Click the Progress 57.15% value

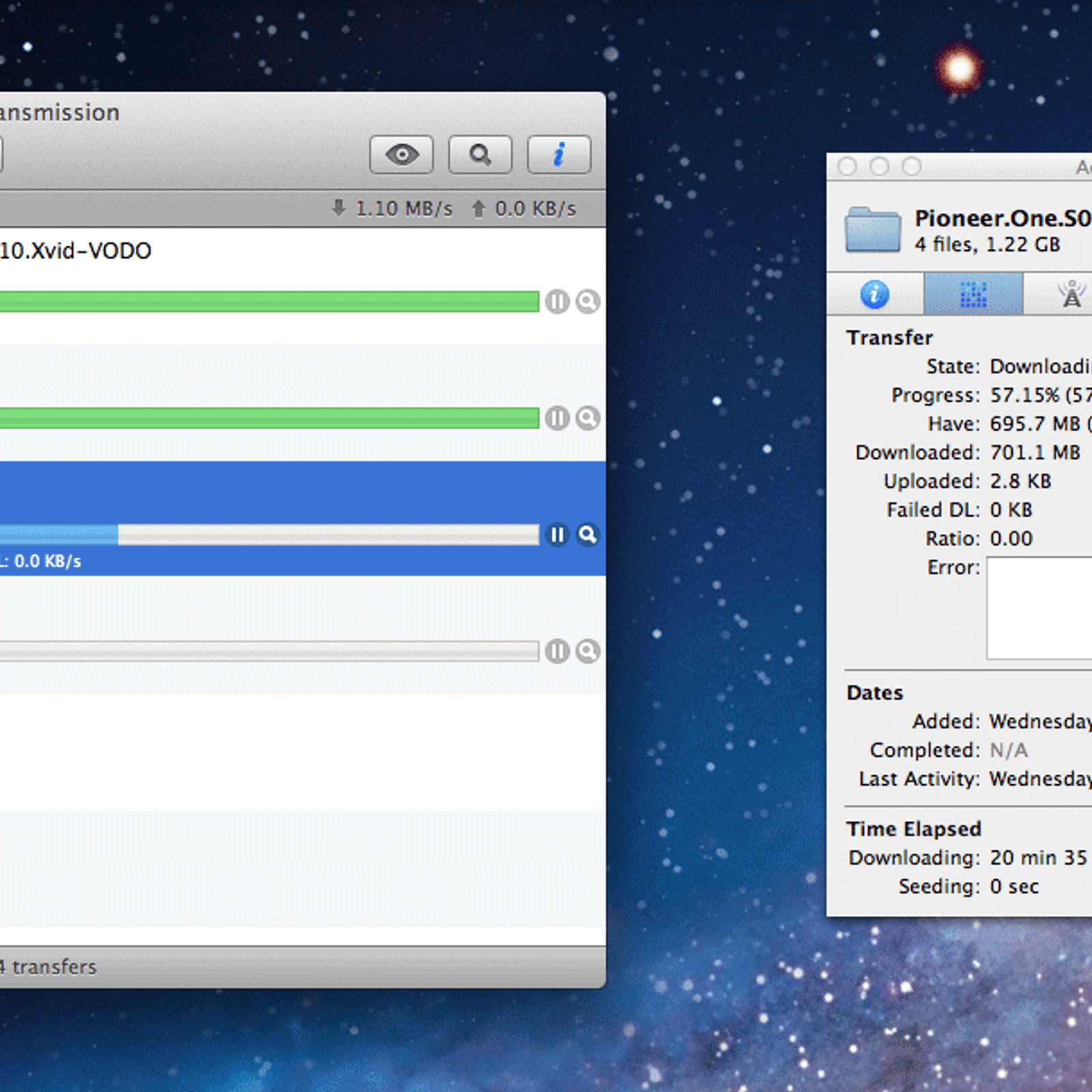[x=1041, y=395]
